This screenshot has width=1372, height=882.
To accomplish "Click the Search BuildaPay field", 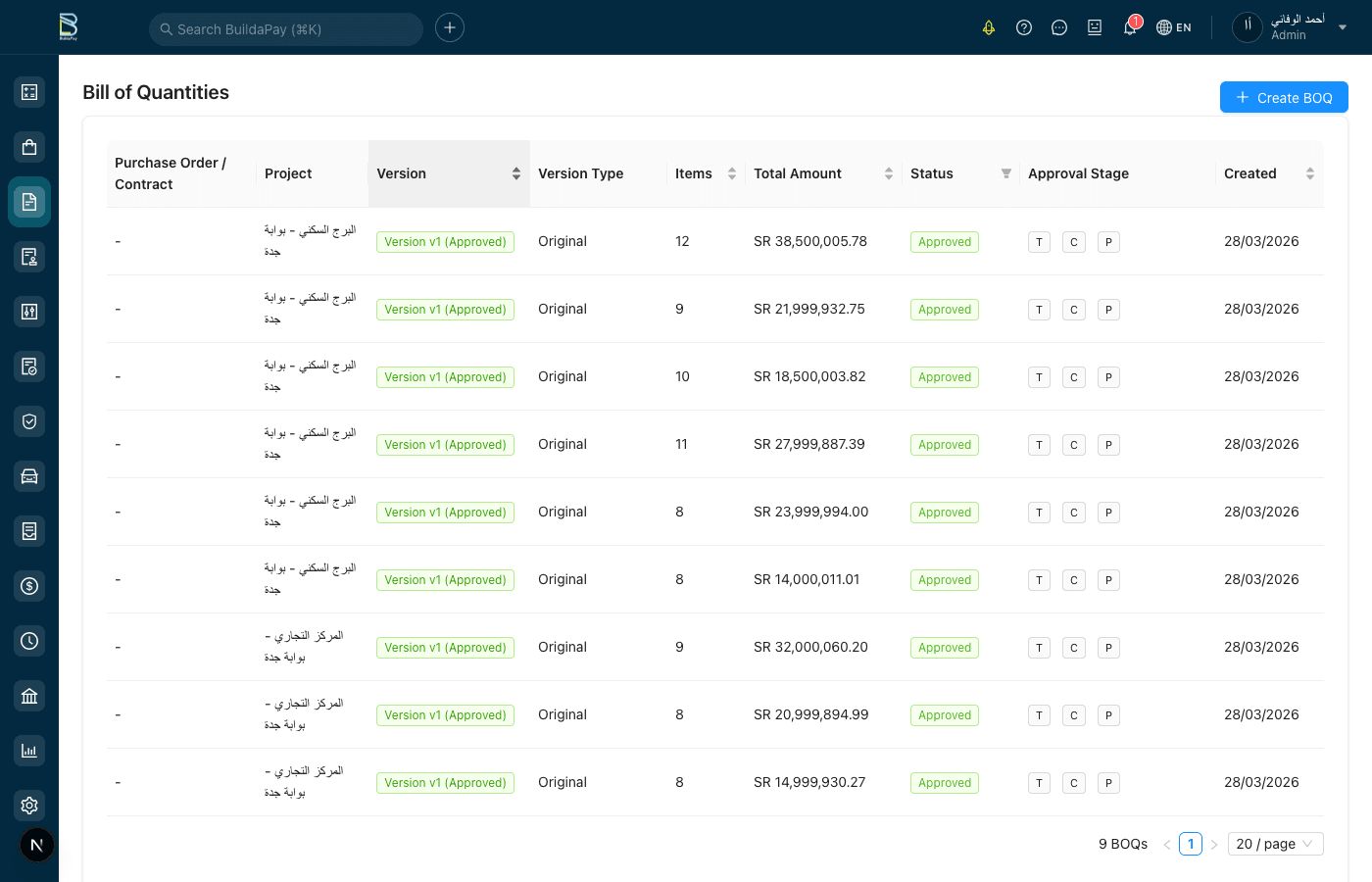I will coord(286,29).
